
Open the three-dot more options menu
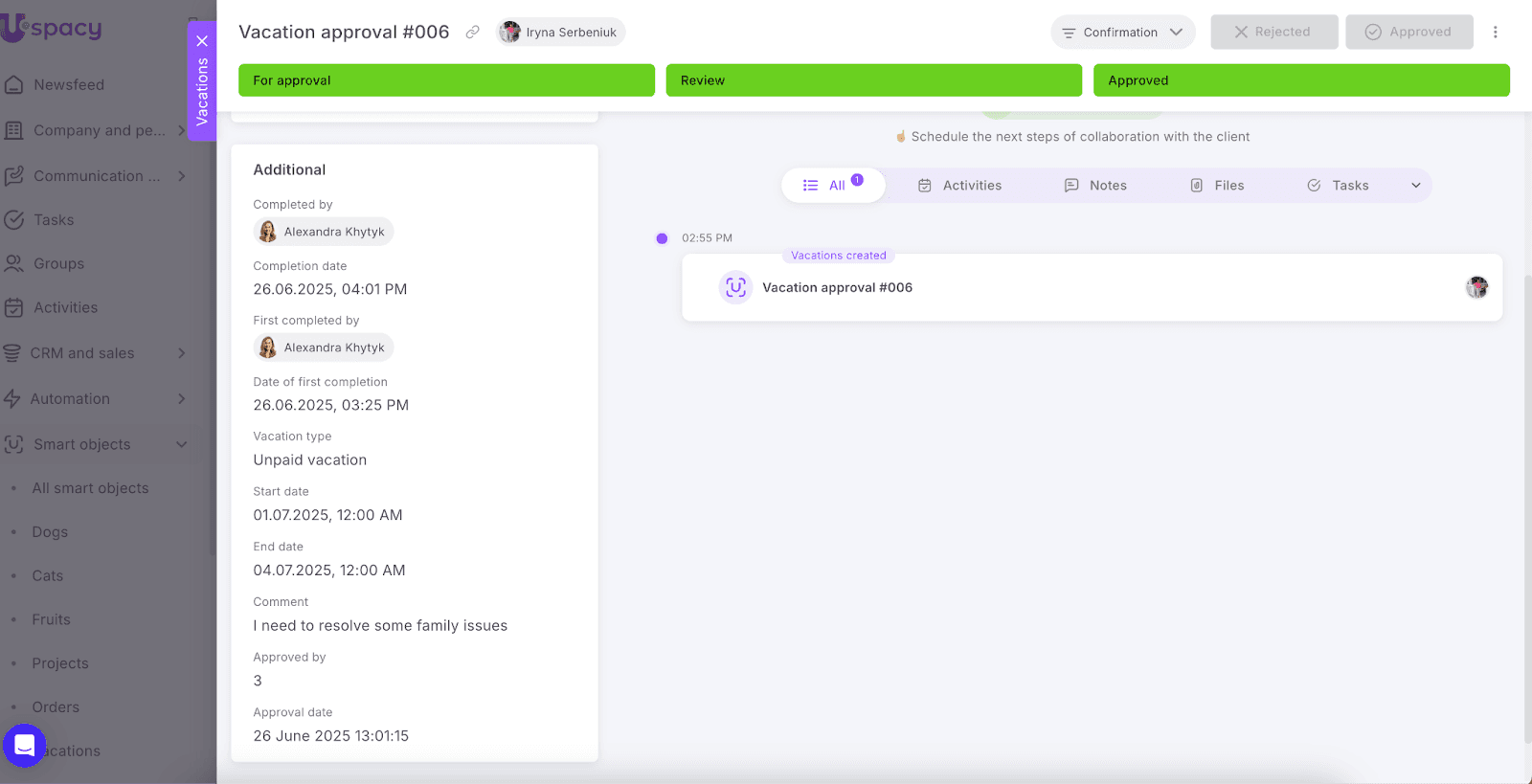1495,33
